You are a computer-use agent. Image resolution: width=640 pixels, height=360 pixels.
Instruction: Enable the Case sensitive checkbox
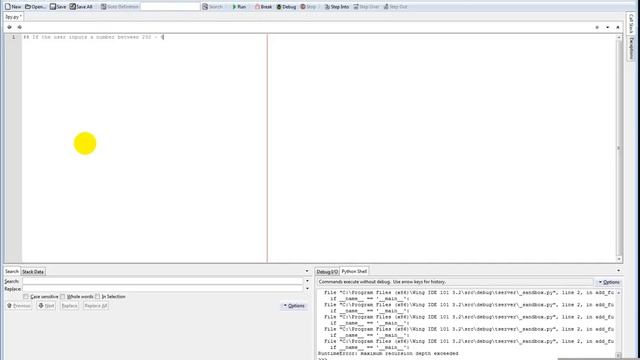(26, 297)
